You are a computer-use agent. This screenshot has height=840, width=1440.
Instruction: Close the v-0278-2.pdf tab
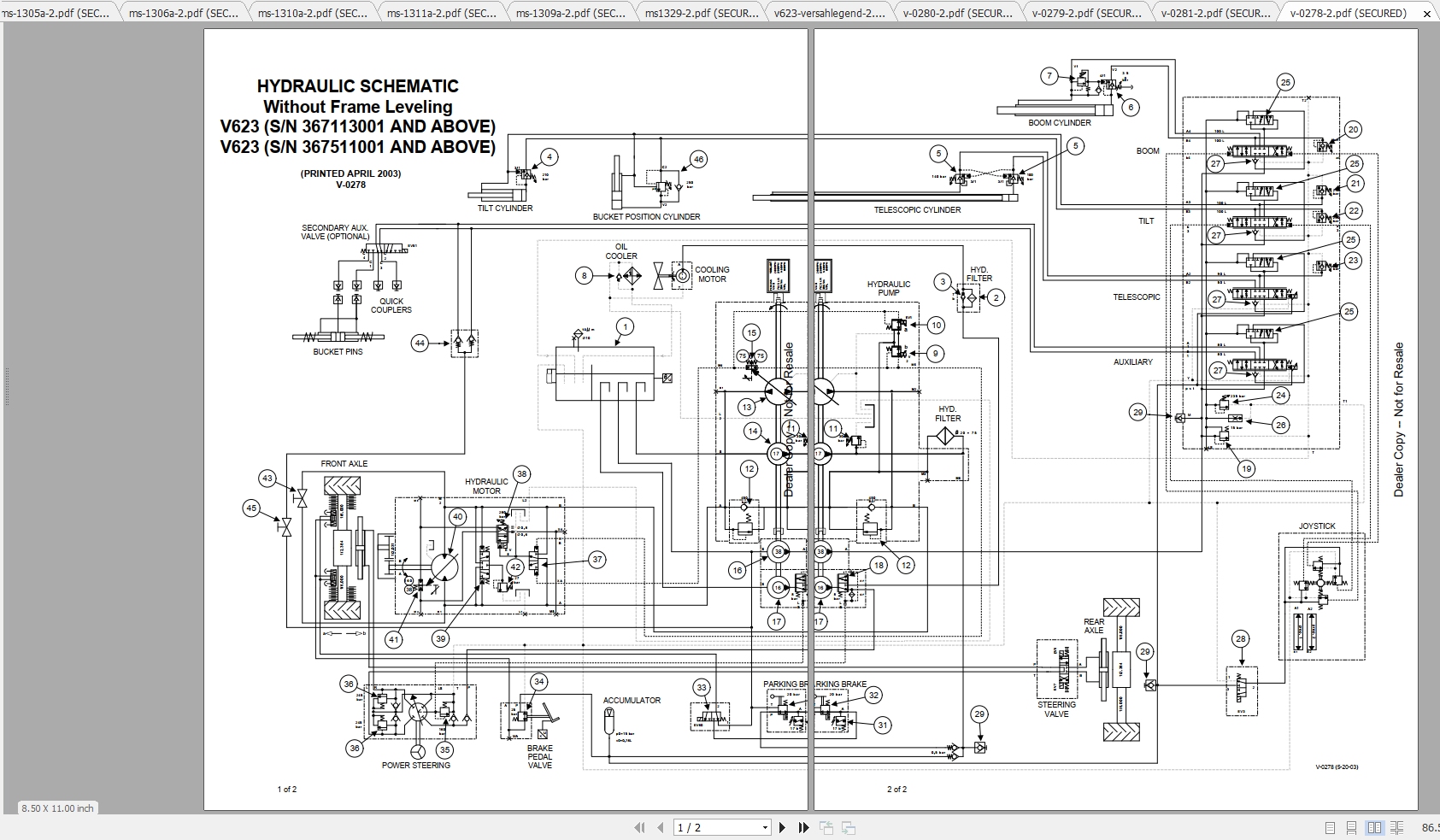click(1426, 13)
